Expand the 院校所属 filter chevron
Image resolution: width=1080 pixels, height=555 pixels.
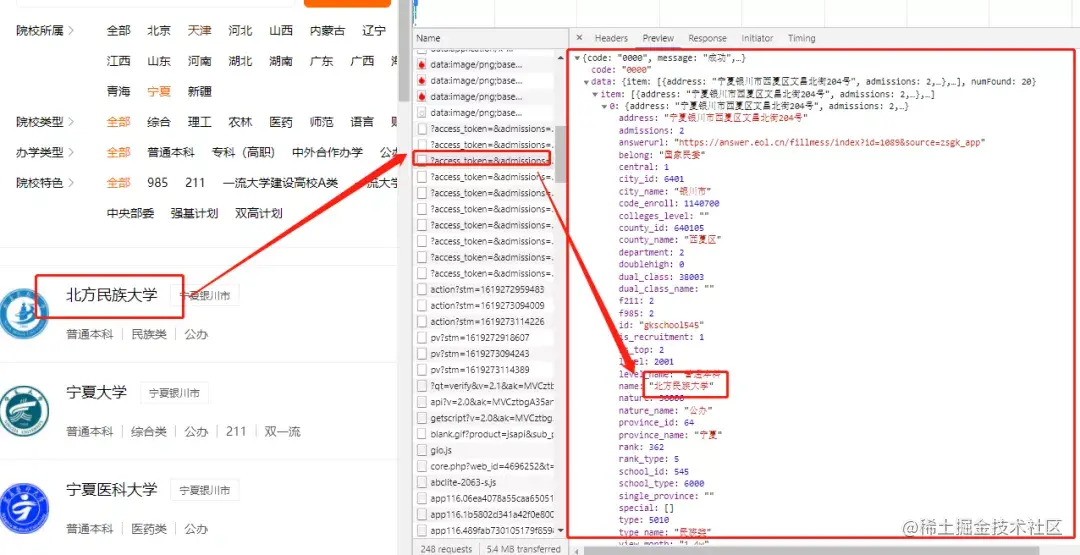click(71, 31)
